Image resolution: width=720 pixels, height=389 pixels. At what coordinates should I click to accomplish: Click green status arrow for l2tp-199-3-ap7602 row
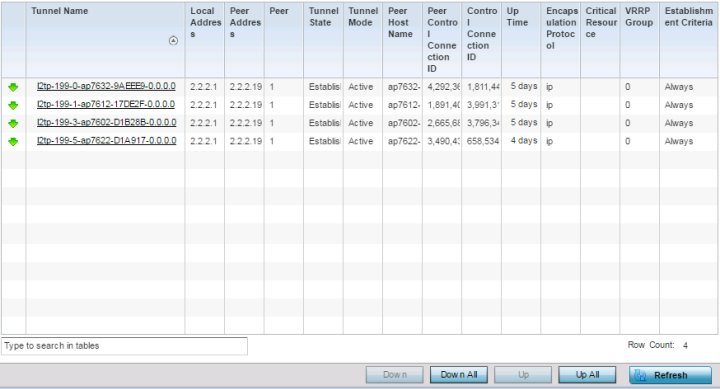13,123
